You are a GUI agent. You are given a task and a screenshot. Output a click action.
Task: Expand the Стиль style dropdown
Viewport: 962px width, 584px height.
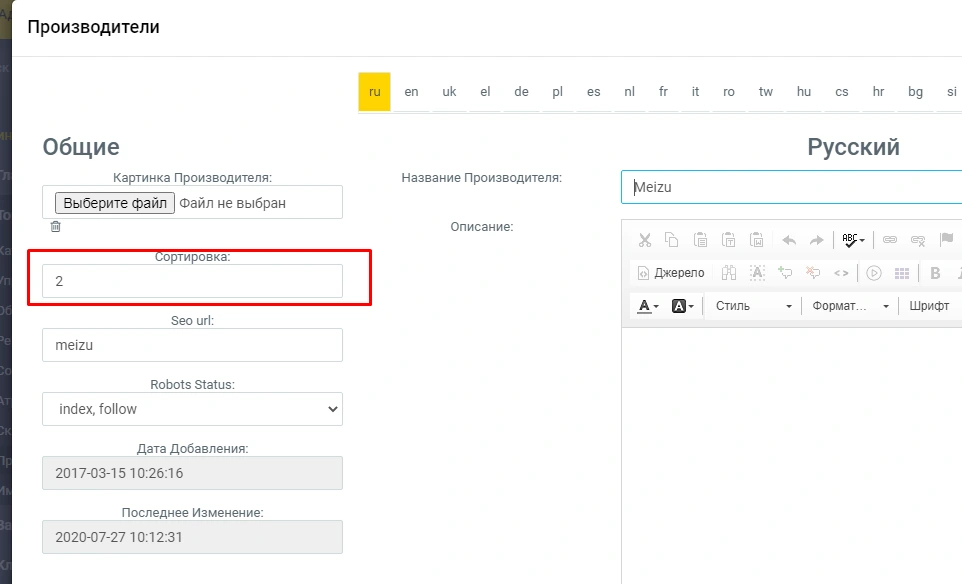click(753, 306)
